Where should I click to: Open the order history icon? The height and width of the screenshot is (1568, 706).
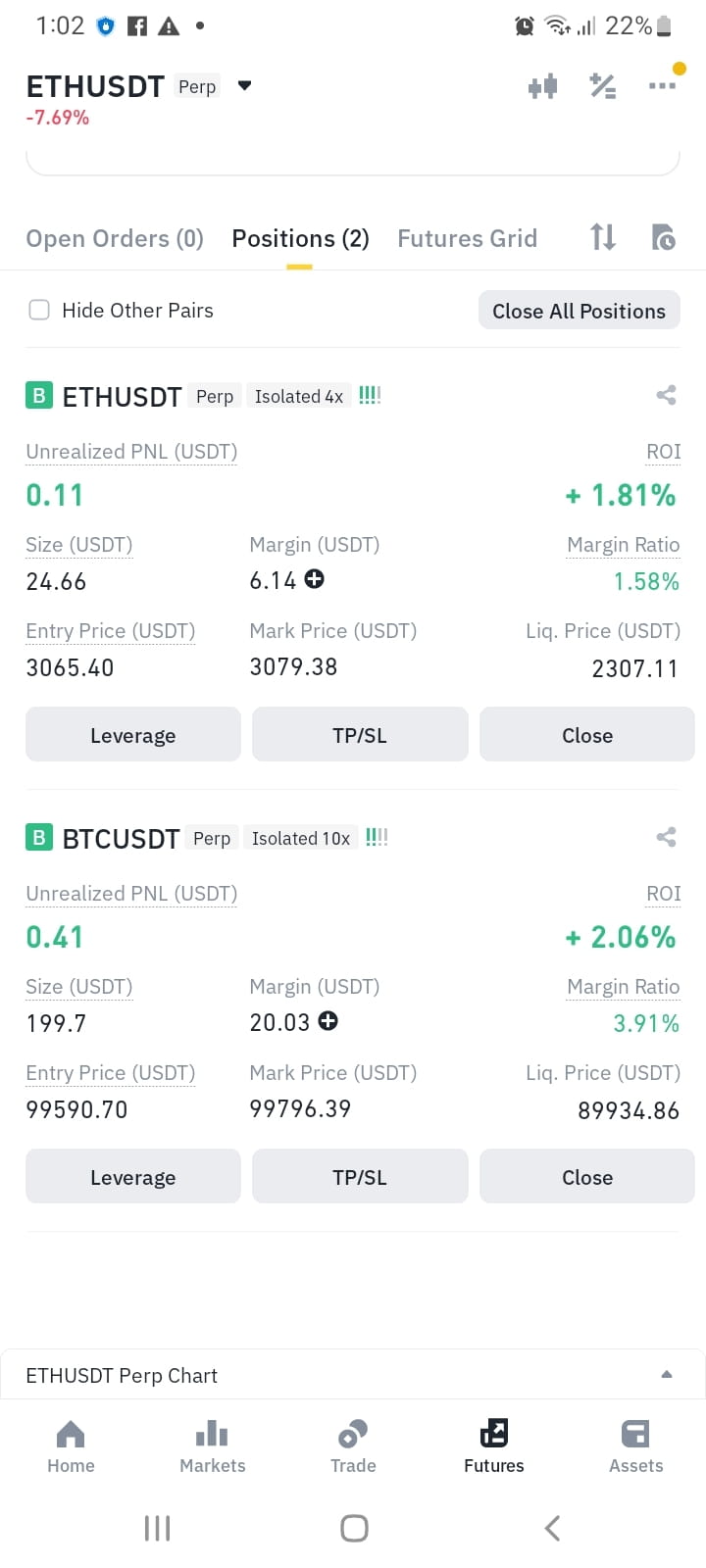[x=664, y=237]
